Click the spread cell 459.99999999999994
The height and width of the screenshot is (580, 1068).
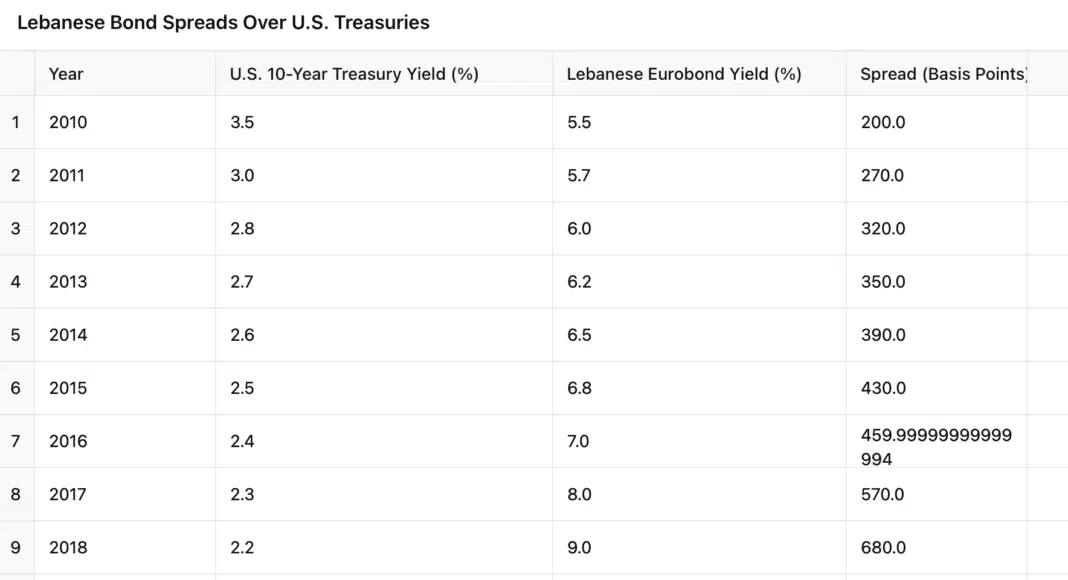click(936, 447)
